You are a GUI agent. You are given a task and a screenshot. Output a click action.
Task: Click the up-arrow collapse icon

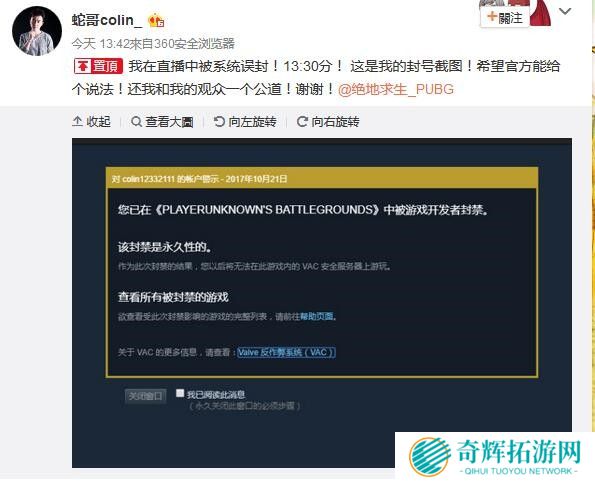(x=77, y=121)
